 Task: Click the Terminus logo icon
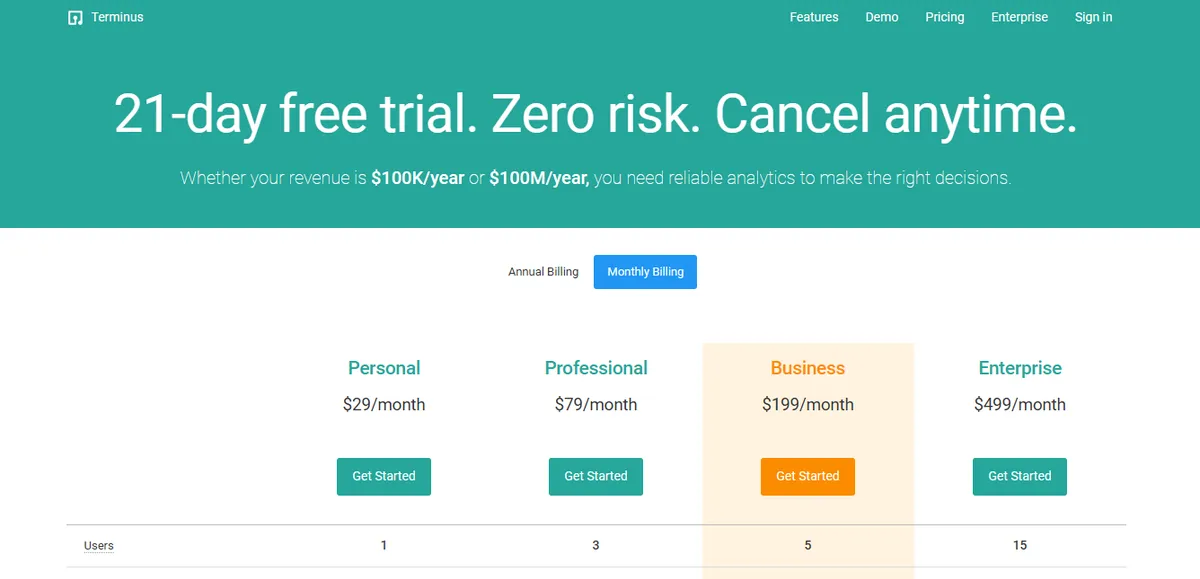click(x=75, y=18)
